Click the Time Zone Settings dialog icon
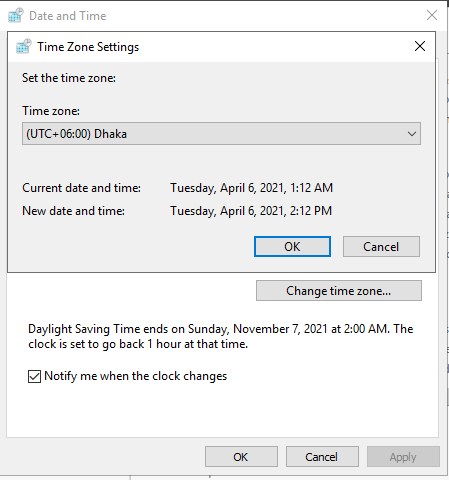 click(x=24, y=46)
